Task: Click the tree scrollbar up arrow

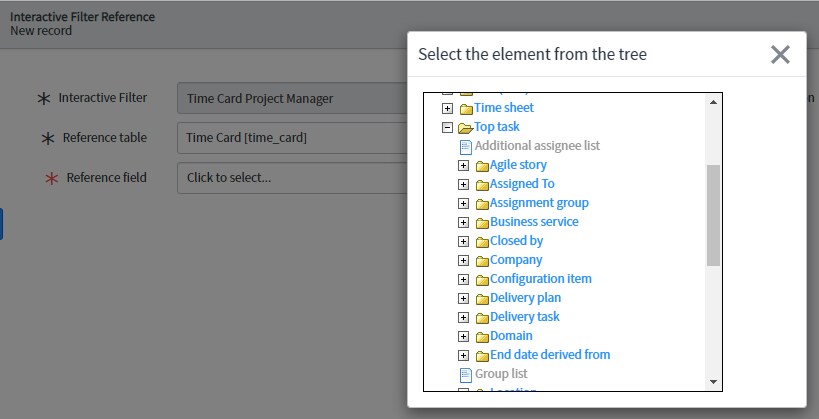Action: click(x=713, y=102)
